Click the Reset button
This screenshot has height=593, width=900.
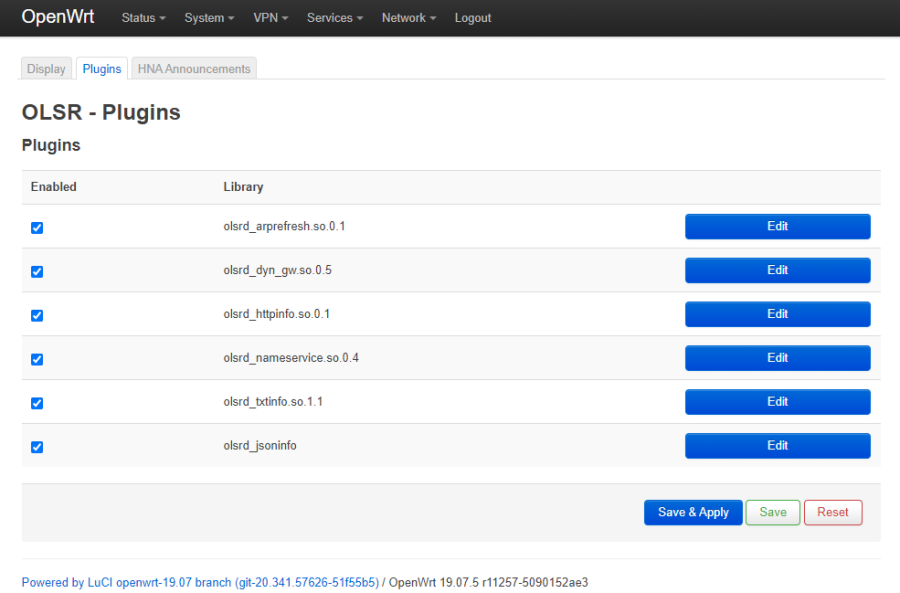(x=833, y=512)
